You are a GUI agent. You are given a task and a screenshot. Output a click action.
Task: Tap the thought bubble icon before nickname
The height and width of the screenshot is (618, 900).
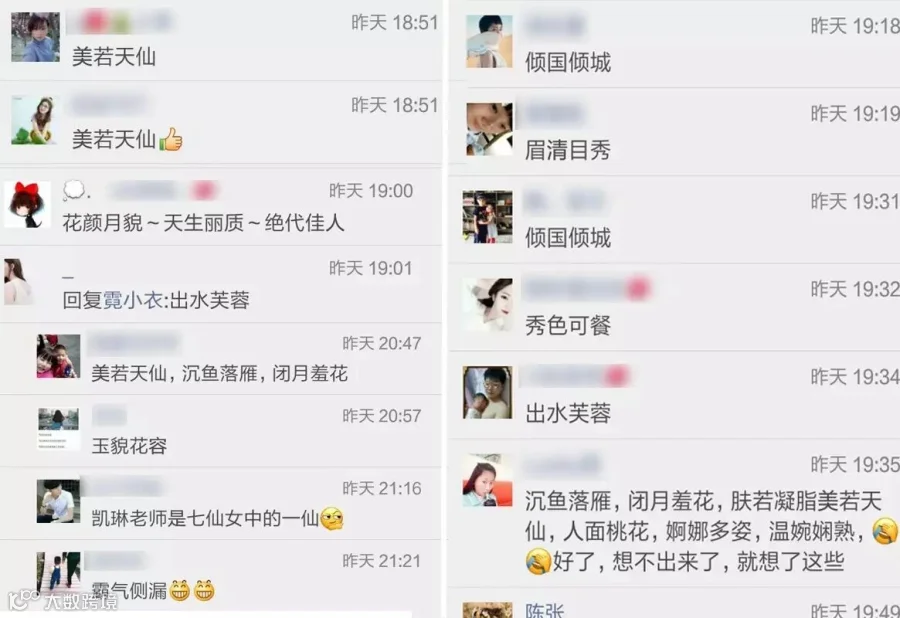(74, 190)
